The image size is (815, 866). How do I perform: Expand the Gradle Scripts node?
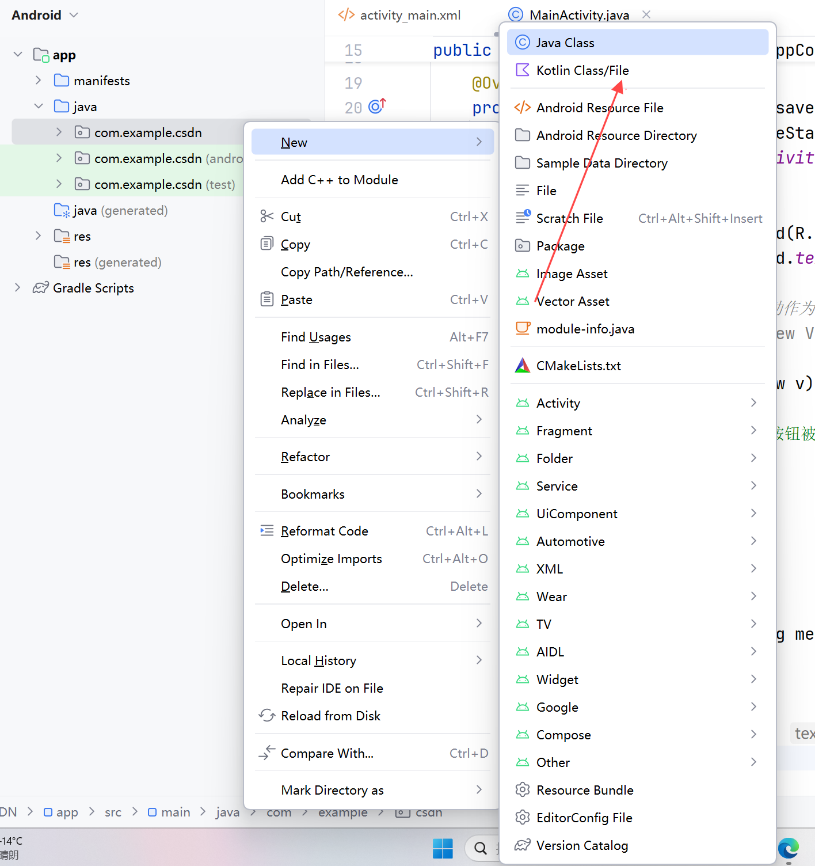pos(18,288)
